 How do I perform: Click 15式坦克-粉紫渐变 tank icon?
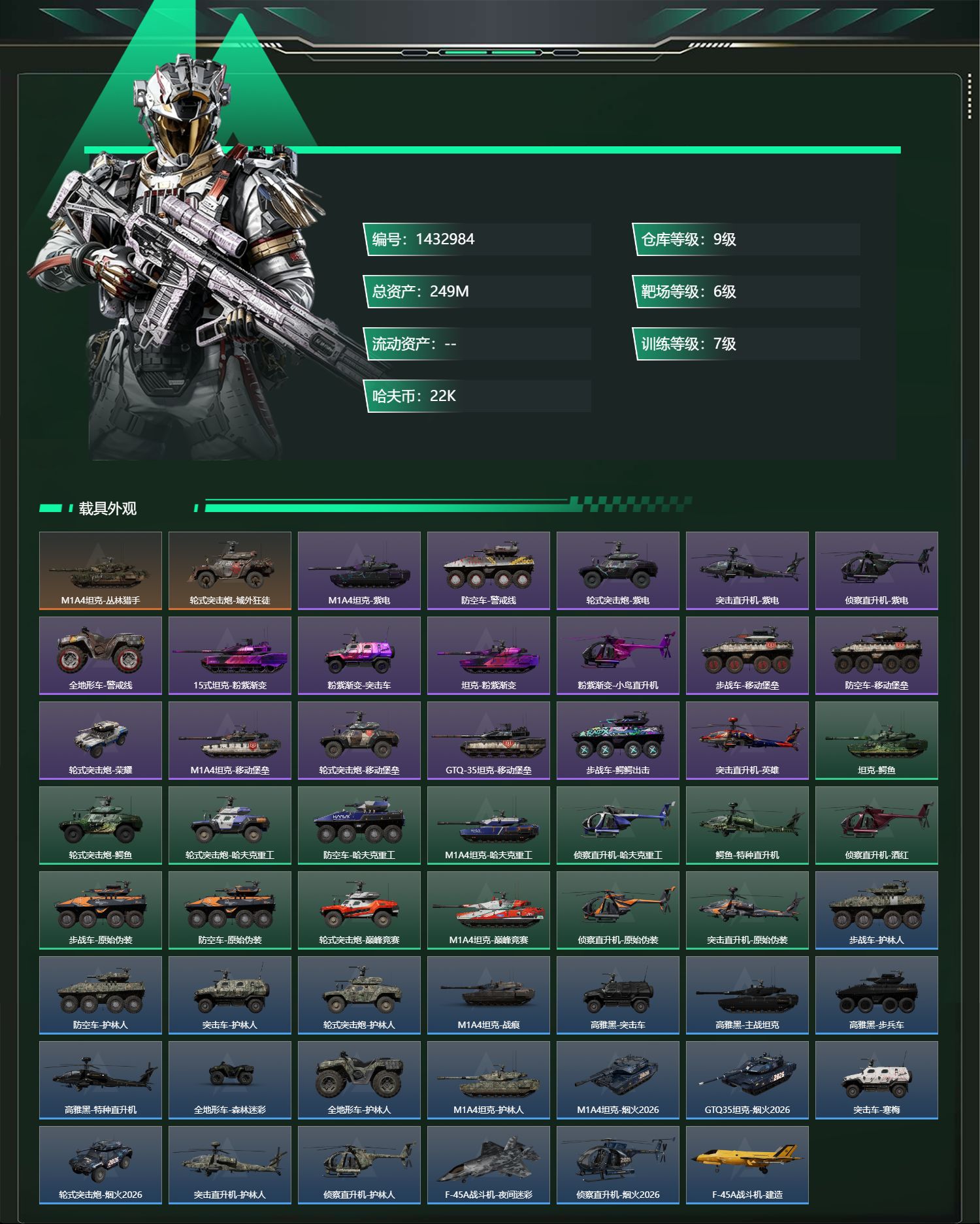pos(230,655)
